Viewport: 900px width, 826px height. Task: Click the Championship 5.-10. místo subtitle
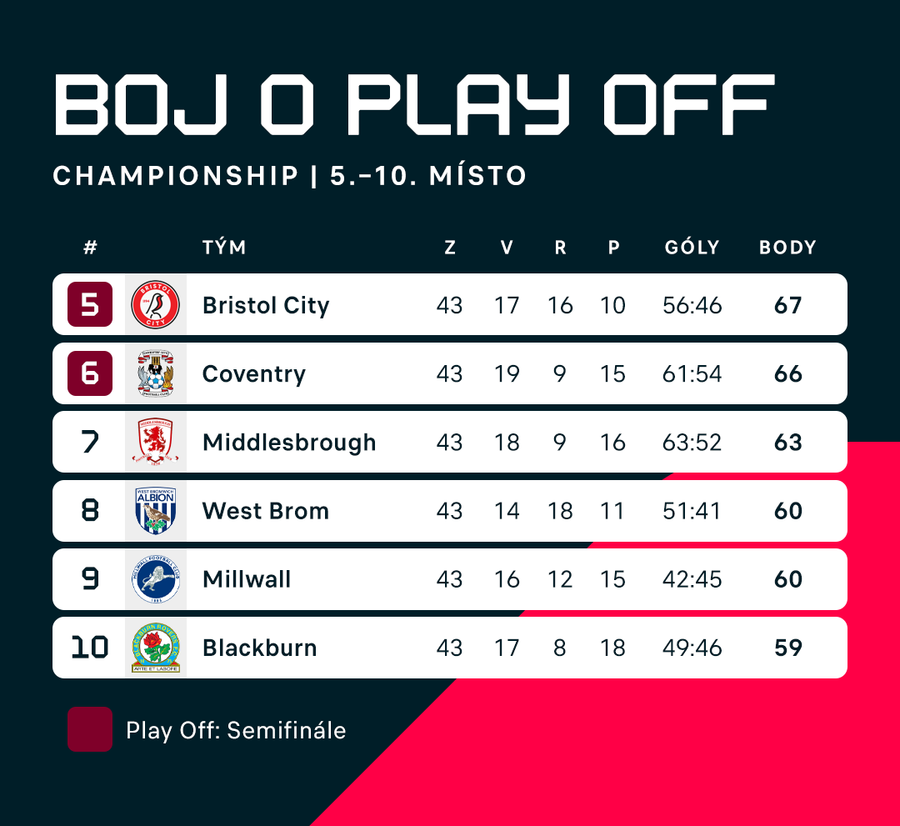(290, 176)
